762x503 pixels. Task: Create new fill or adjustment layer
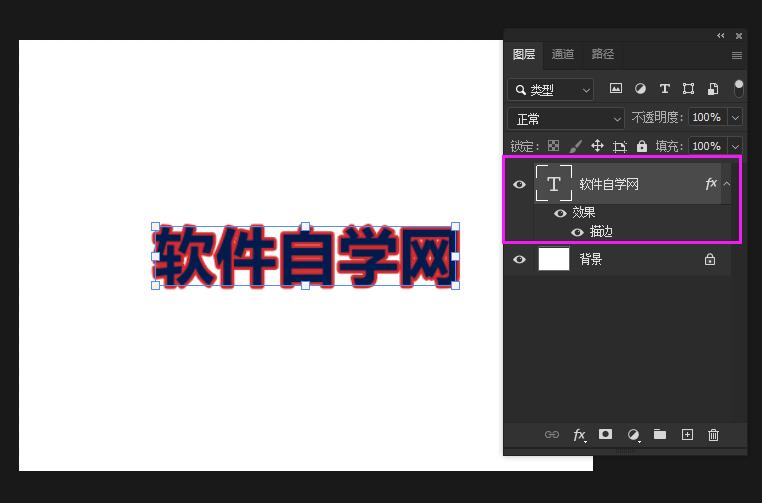(x=633, y=435)
